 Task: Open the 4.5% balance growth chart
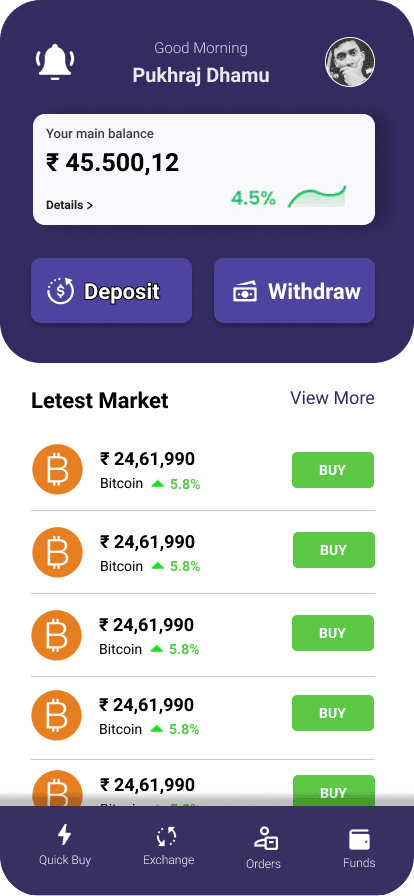317,197
